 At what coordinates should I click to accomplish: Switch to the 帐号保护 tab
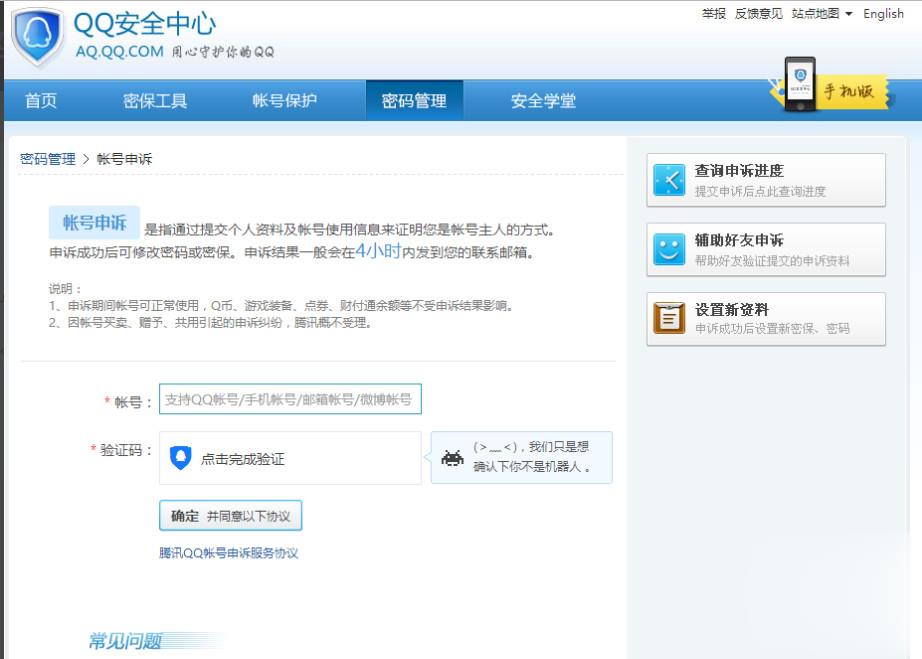(285, 101)
